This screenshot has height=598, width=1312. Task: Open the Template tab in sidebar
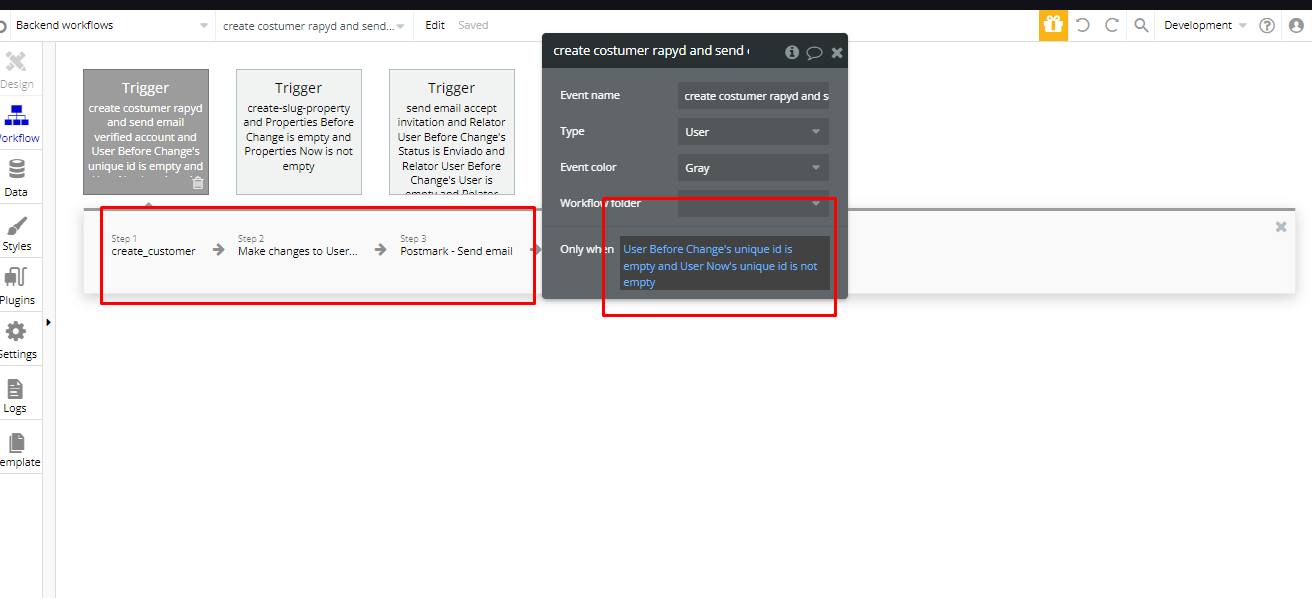point(17,448)
